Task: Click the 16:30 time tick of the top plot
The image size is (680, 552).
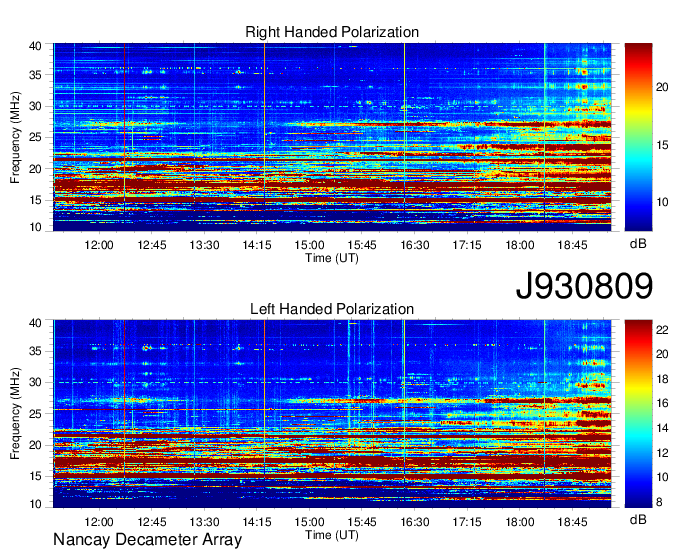Action: (415, 245)
